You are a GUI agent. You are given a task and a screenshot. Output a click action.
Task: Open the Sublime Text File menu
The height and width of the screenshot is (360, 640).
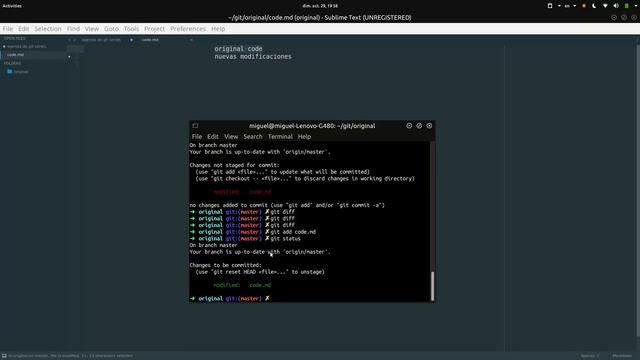(7, 29)
